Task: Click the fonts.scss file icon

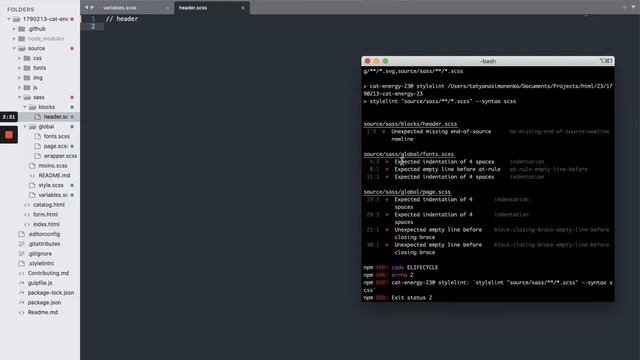Action: click(x=38, y=136)
